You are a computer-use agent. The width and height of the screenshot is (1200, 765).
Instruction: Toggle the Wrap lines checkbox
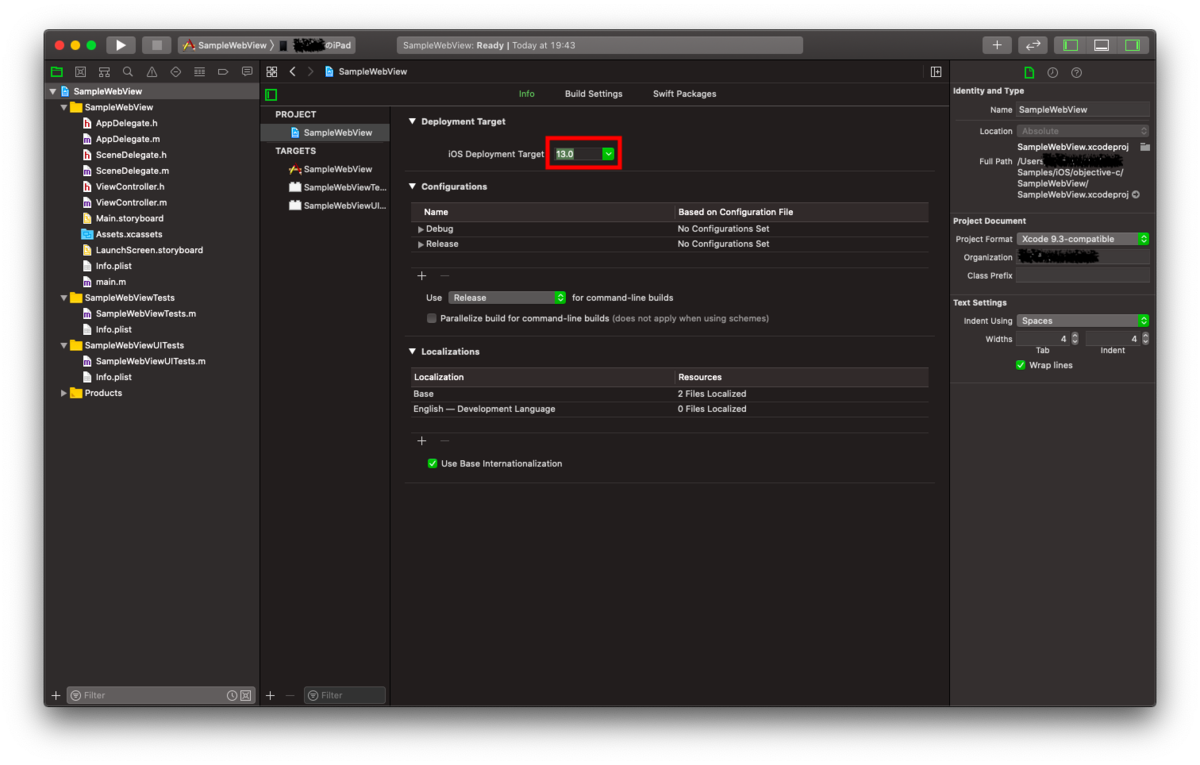(x=1020, y=365)
